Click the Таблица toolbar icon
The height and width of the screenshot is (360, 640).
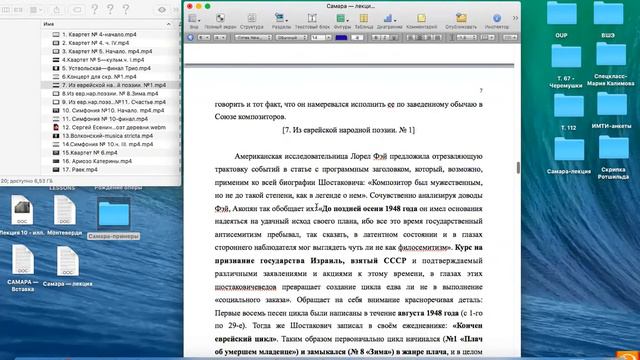[363, 18]
